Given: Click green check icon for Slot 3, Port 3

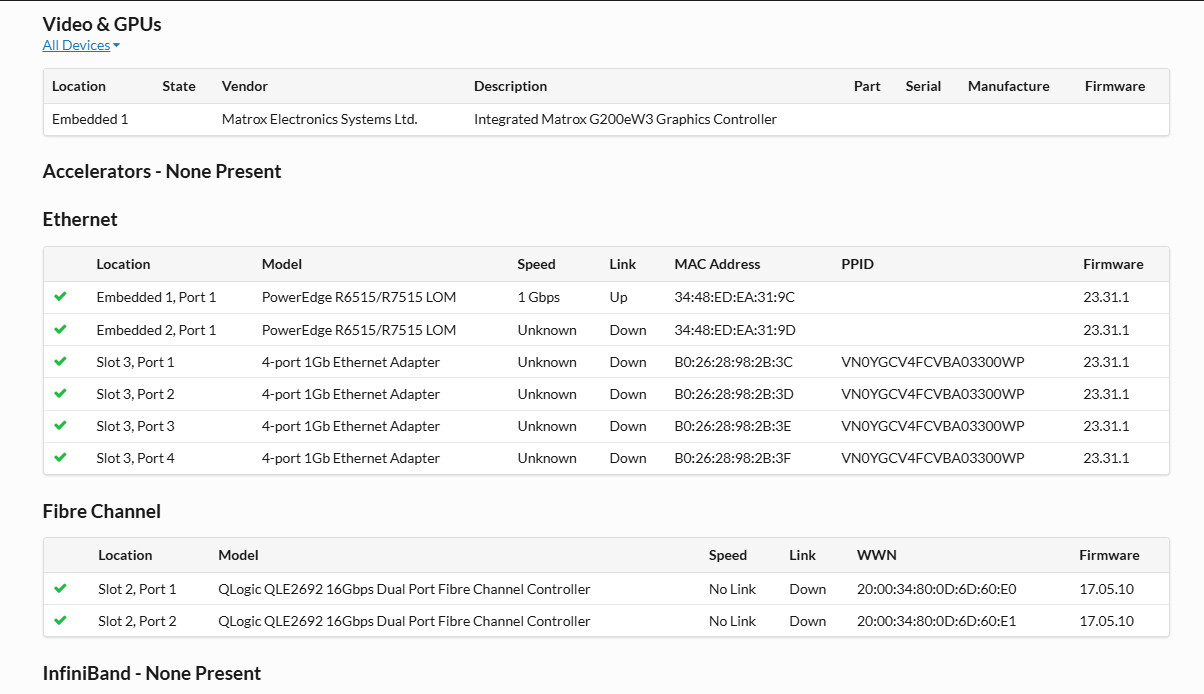Looking at the screenshot, I should [60, 425].
